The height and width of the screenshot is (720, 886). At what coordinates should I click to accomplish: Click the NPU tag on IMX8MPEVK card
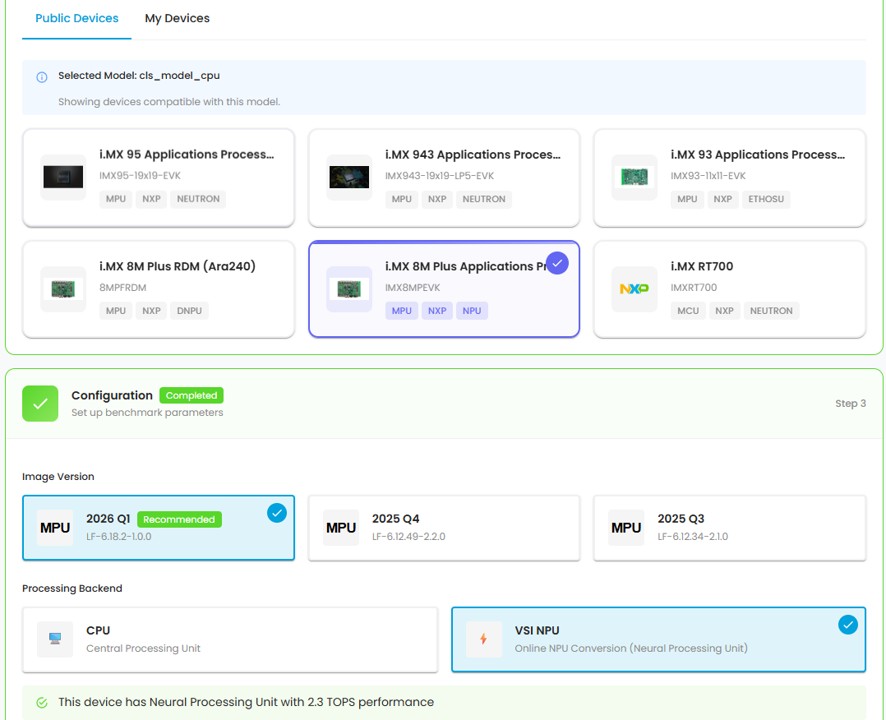click(x=472, y=311)
